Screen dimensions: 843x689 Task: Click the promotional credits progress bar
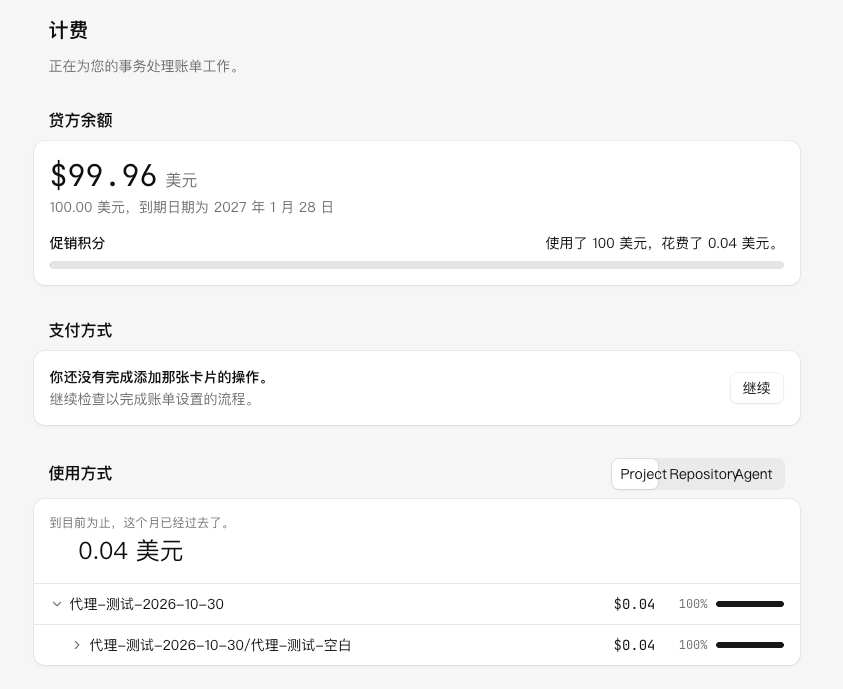tap(417, 265)
